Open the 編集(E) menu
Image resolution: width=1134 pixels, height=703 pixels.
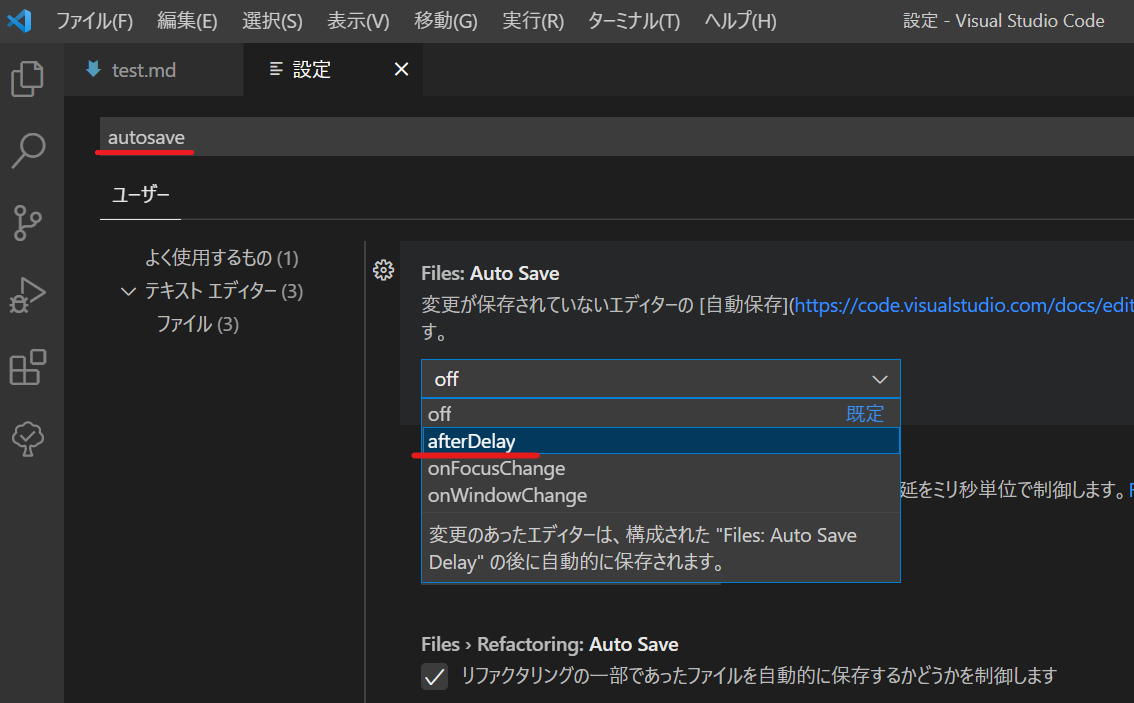(x=187, y=21)
